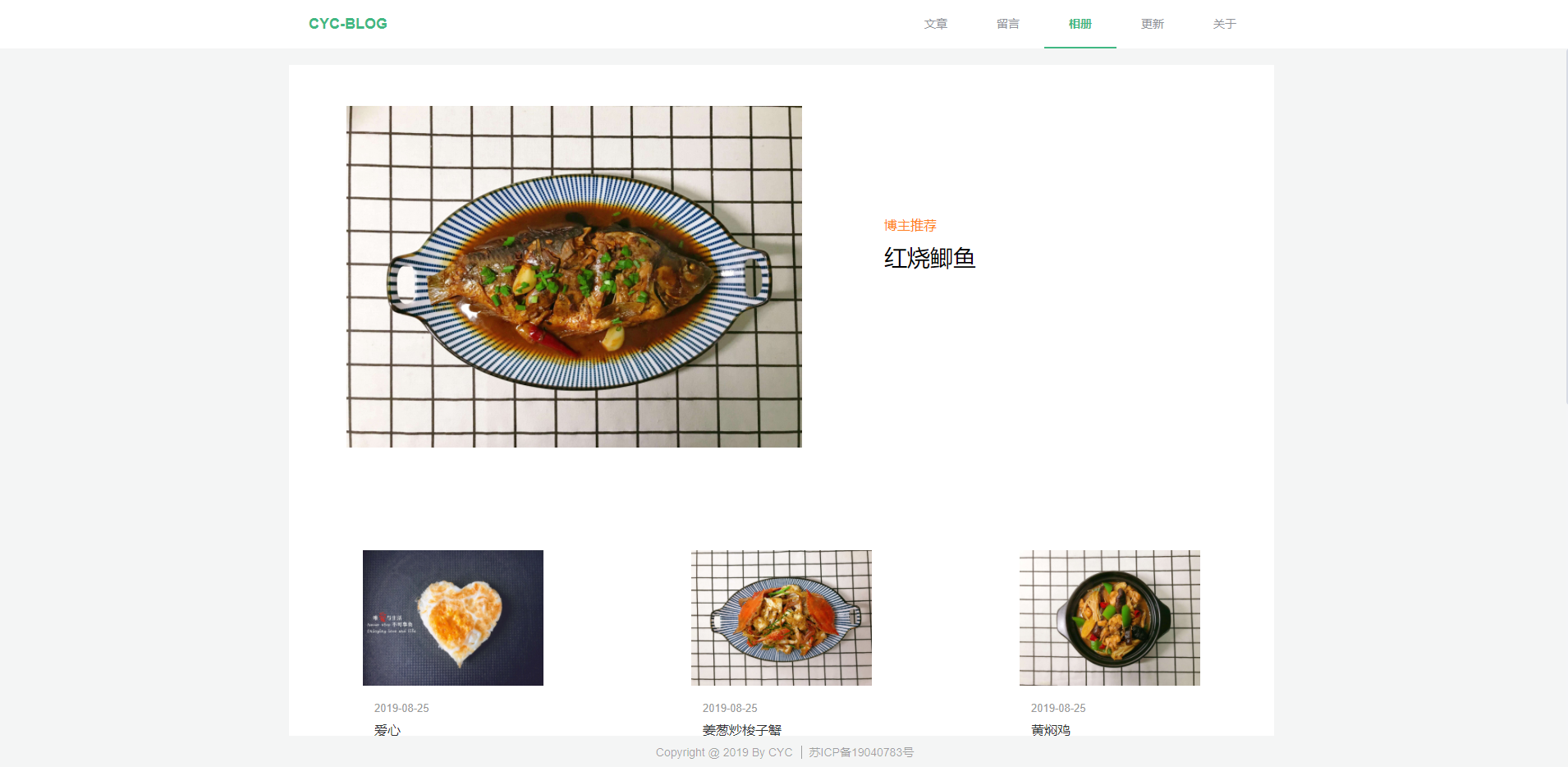The width and height of the screenshot is (1568, 767).
Task: Open the featured braised fish photo
Action: tap(574, 277)
